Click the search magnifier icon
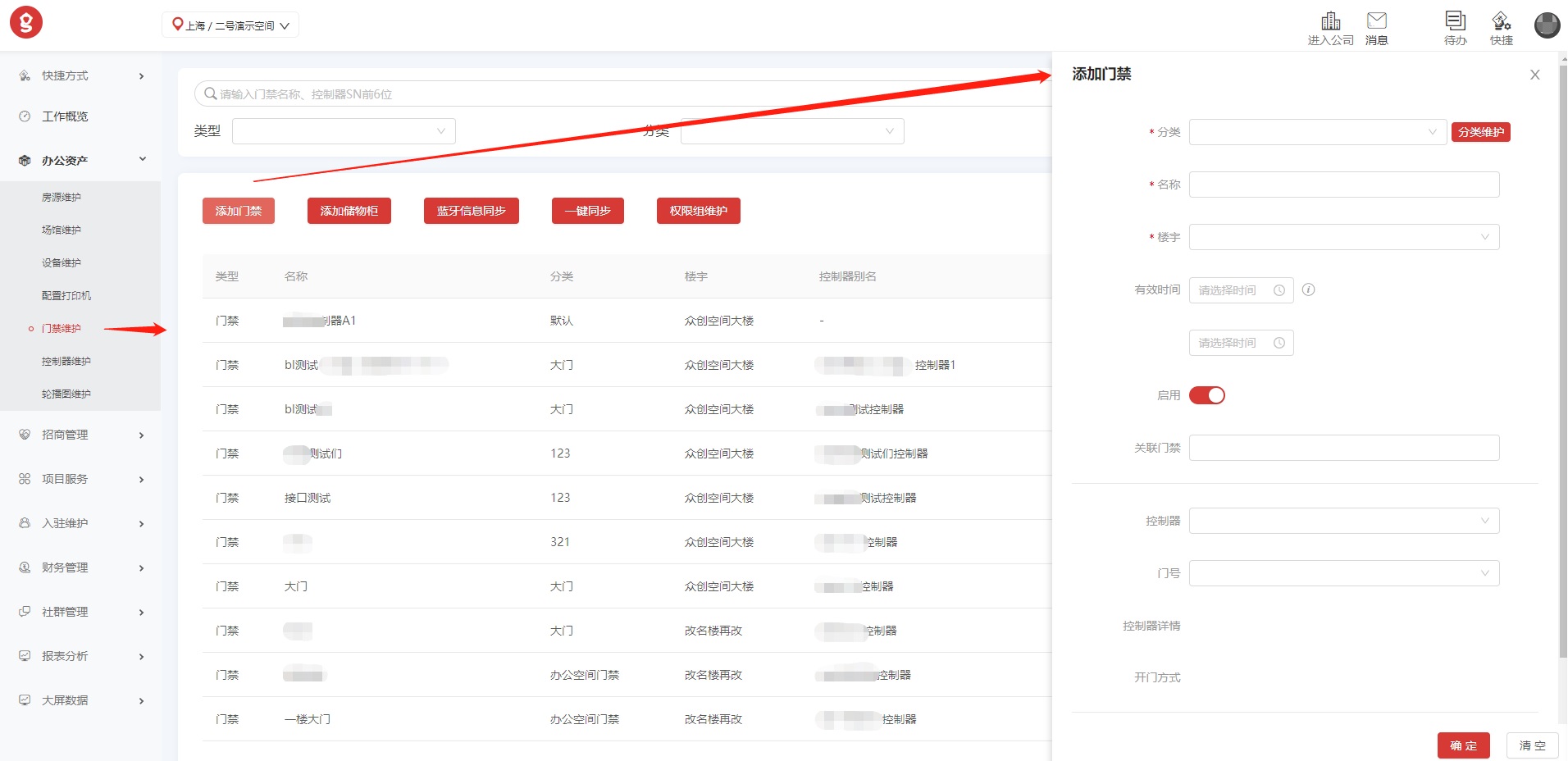Viewport: 1568px width, 761px height. (211, 93)
